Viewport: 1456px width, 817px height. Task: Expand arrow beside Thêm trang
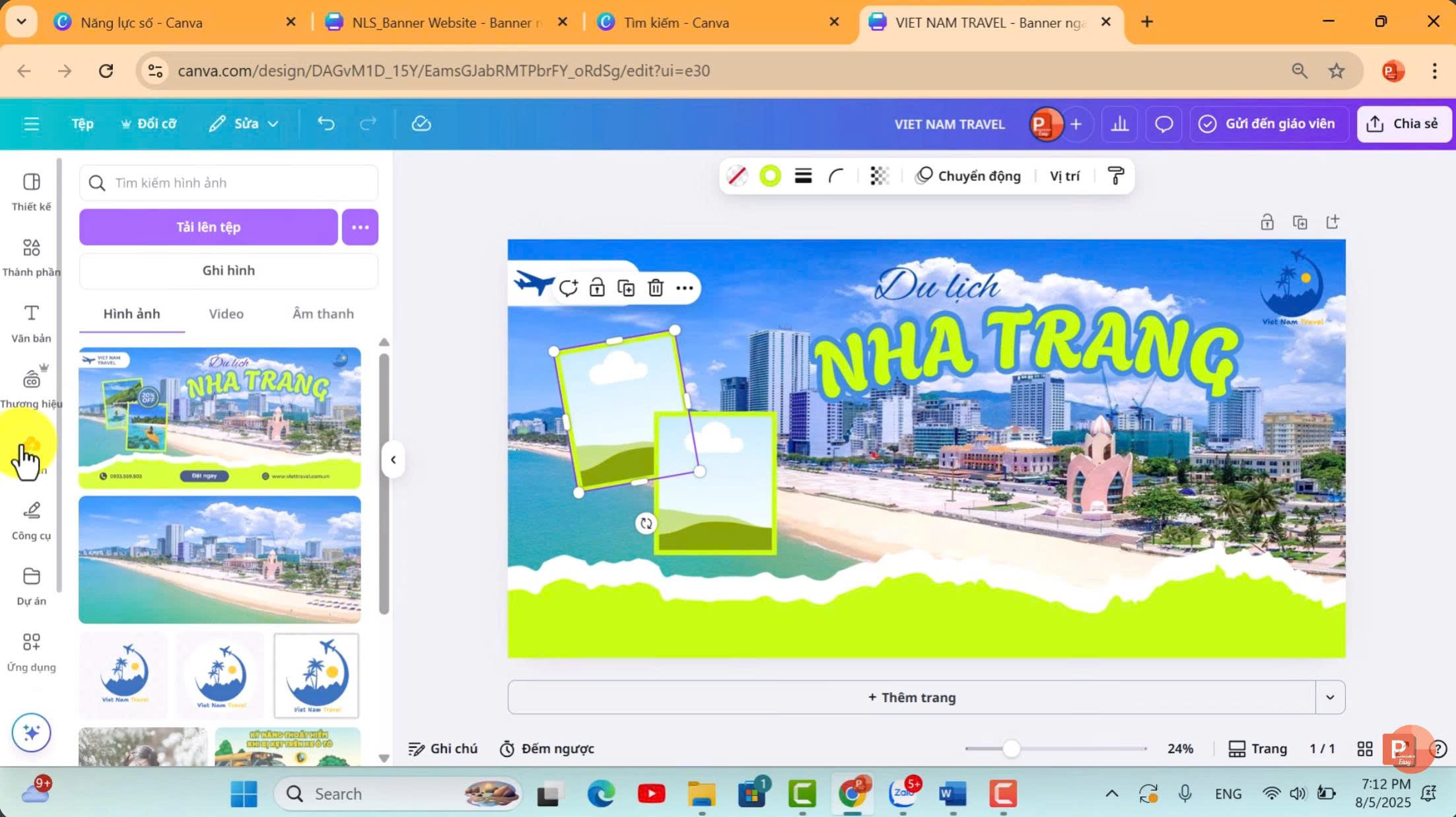click(1330, 697)
